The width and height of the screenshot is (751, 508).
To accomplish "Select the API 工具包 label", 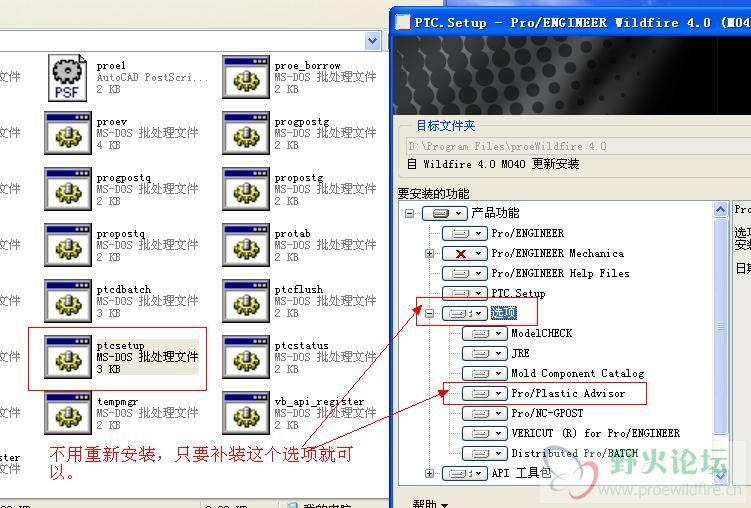I will click(x=521, y=474).
